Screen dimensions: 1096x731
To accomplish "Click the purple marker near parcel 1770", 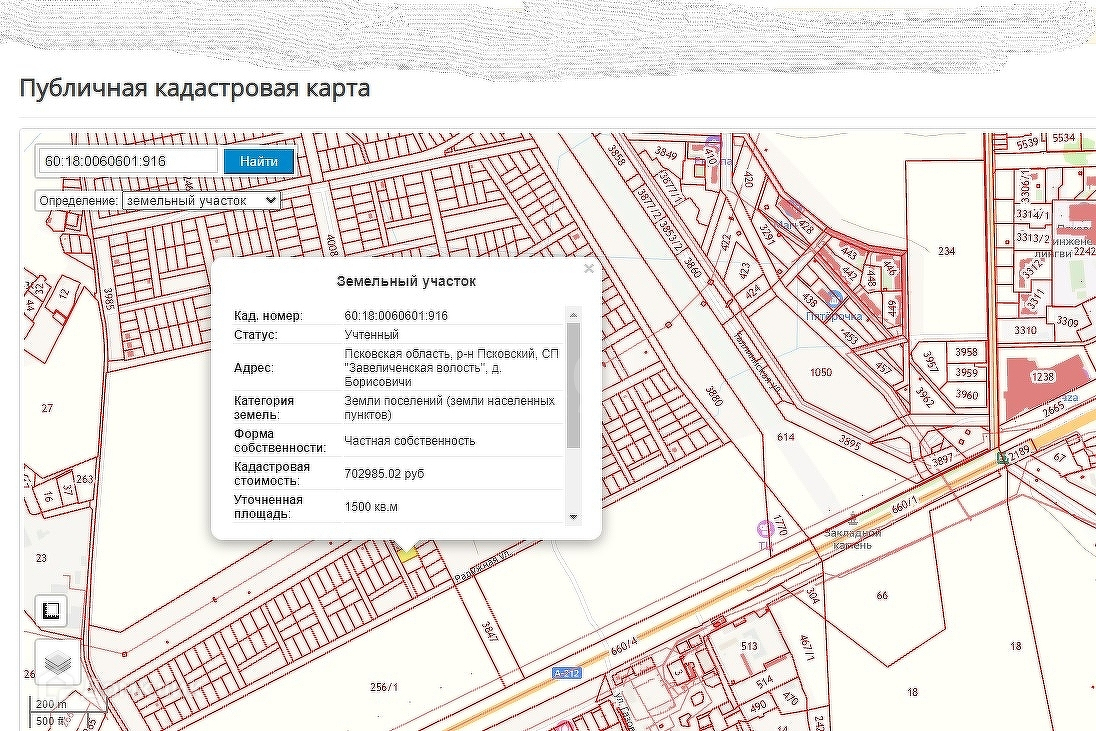I will [765, 528].
